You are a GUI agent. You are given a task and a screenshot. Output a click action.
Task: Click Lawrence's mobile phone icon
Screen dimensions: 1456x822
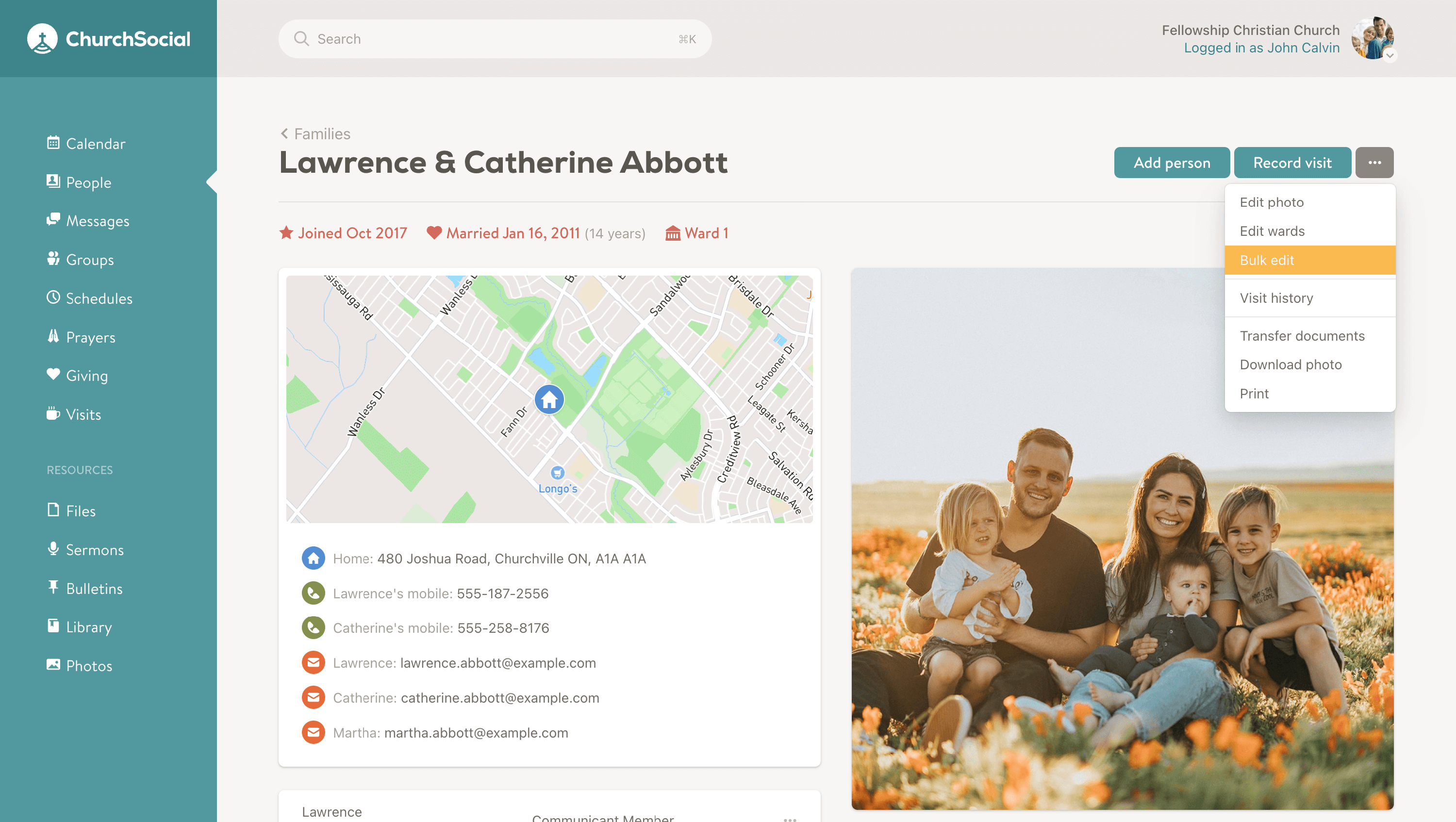313,593
